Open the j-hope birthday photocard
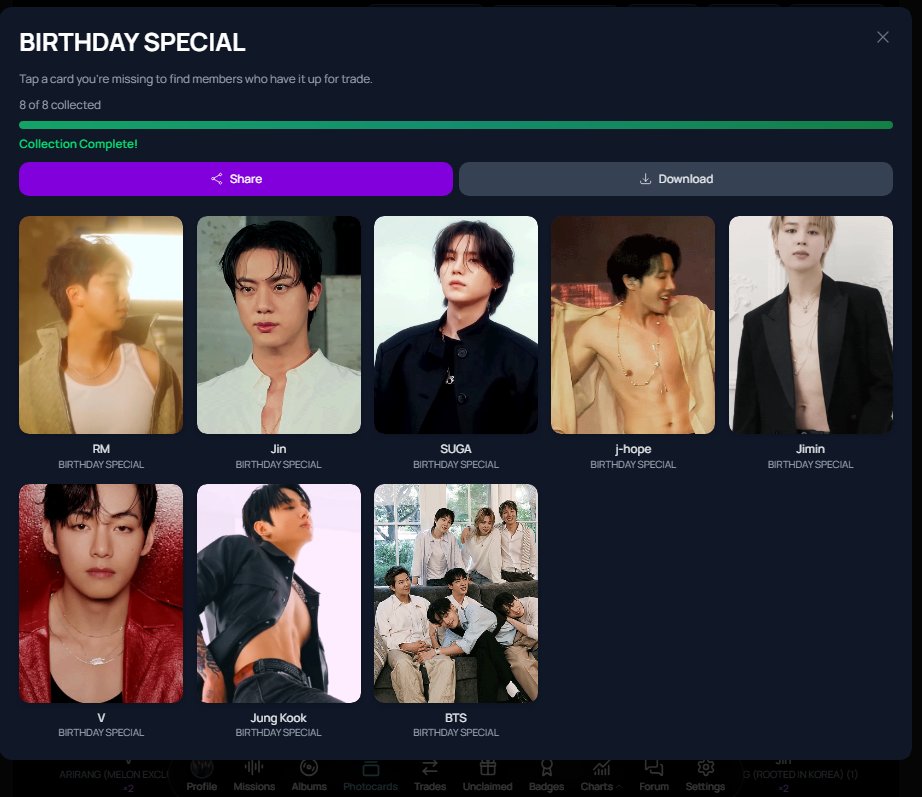The image size is (922, 797). (x=633, y=325)
